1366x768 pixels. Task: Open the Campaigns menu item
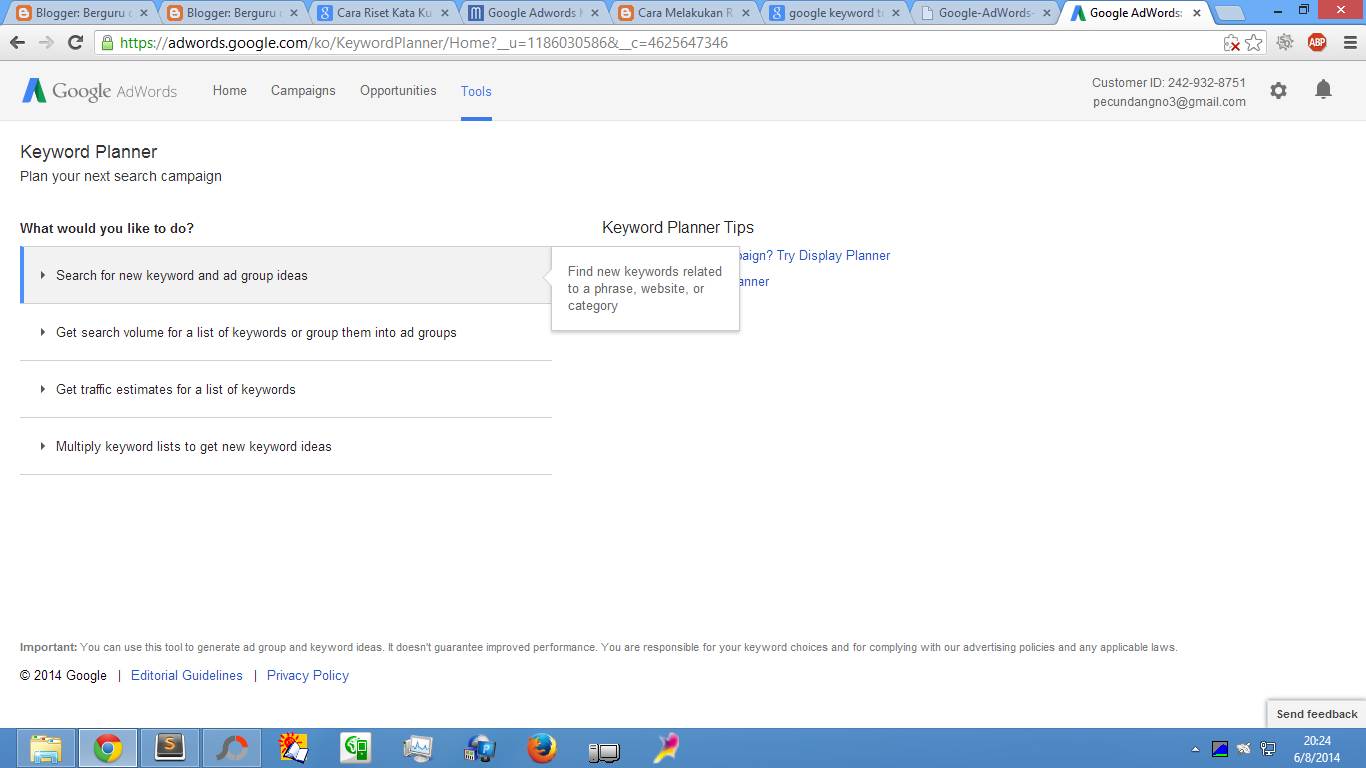pos(303,91)
